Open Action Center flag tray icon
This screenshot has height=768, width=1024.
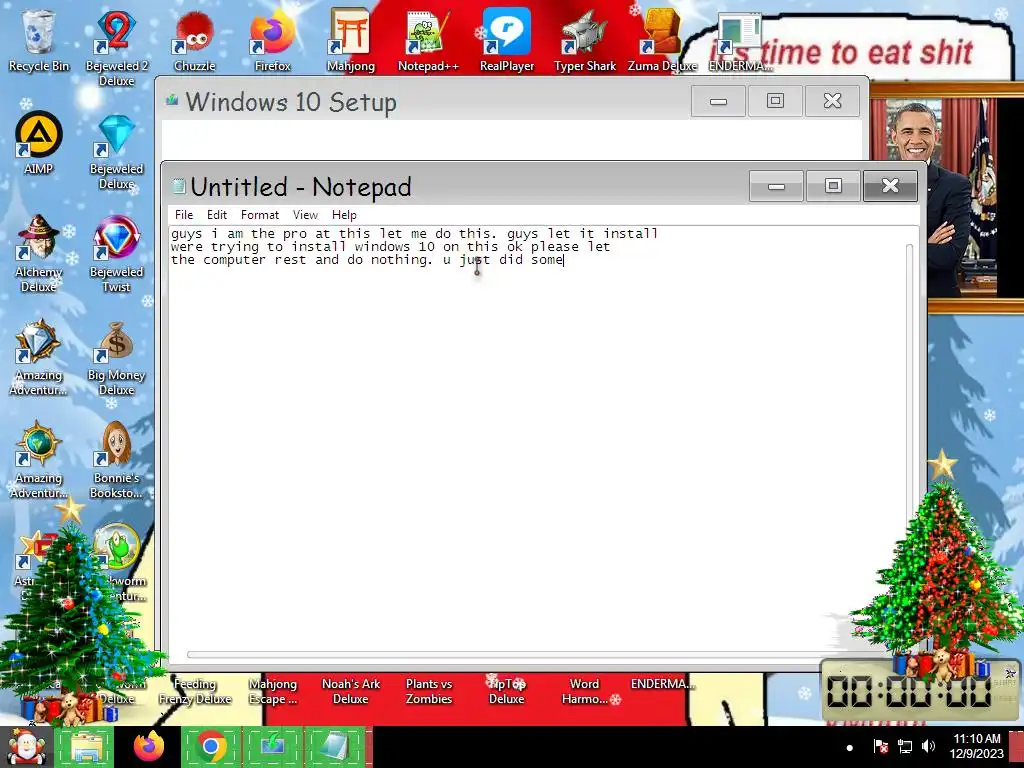880,746
